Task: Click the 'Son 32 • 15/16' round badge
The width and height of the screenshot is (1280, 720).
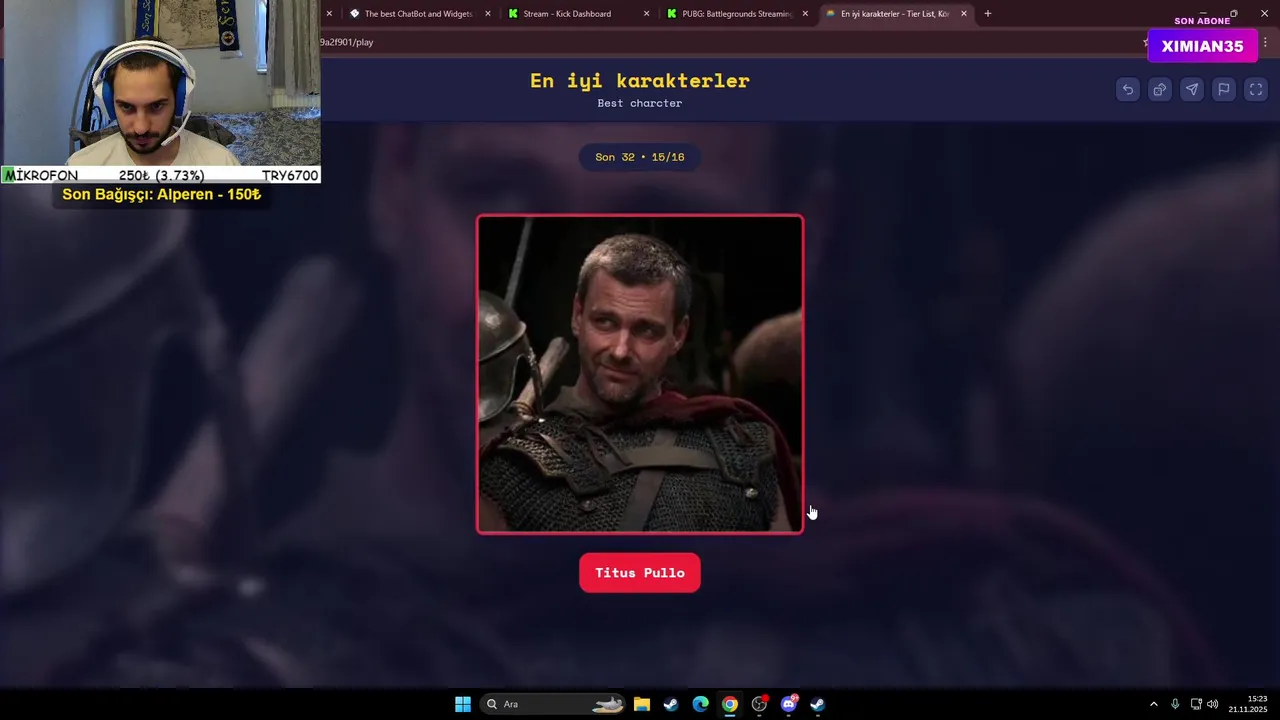Action: tap(640, 157)
